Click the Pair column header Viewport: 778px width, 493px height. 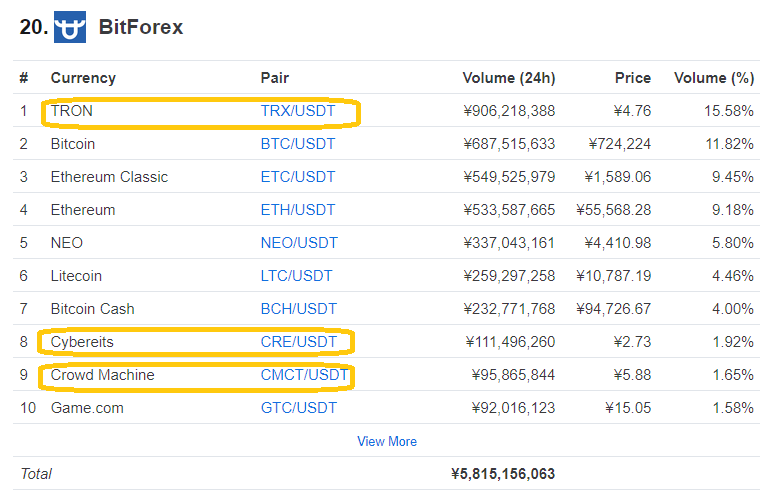tap(275, 78)
